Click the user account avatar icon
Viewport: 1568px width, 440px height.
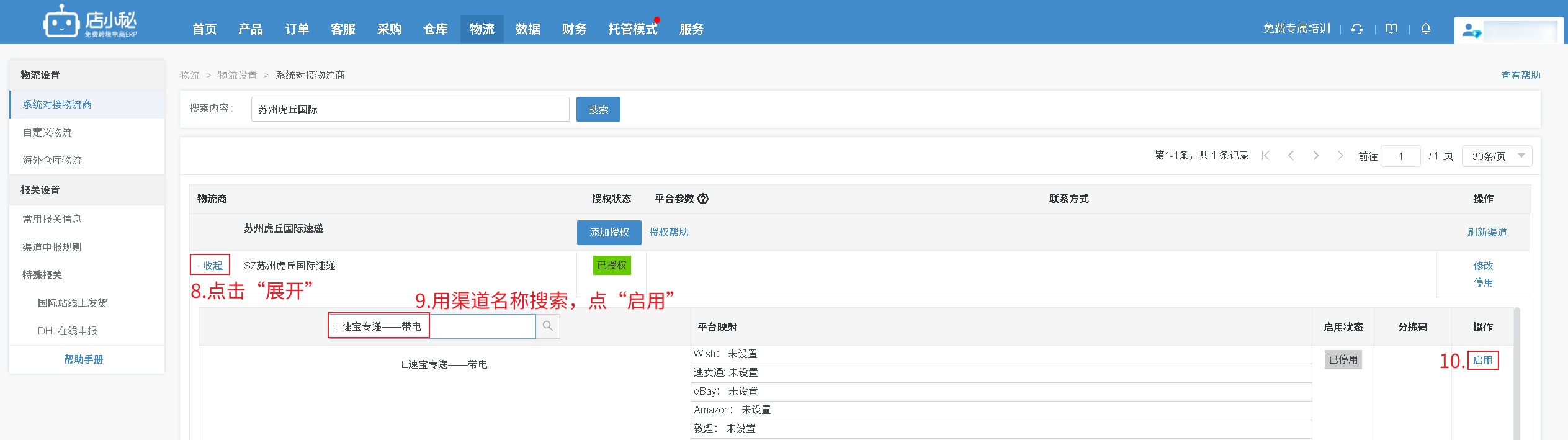tap(1471, 30)
